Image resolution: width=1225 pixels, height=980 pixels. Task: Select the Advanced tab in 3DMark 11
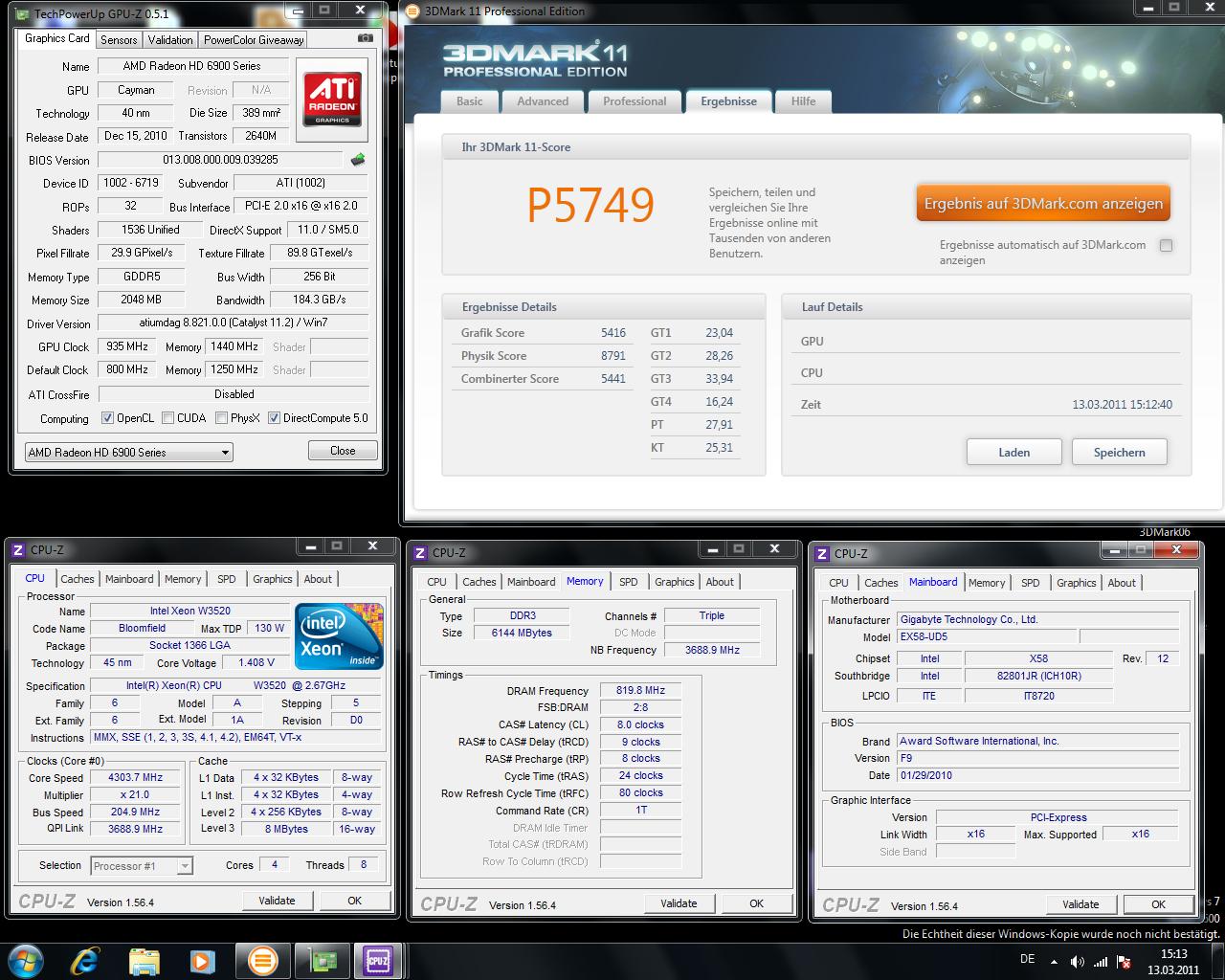click(543, 101)
